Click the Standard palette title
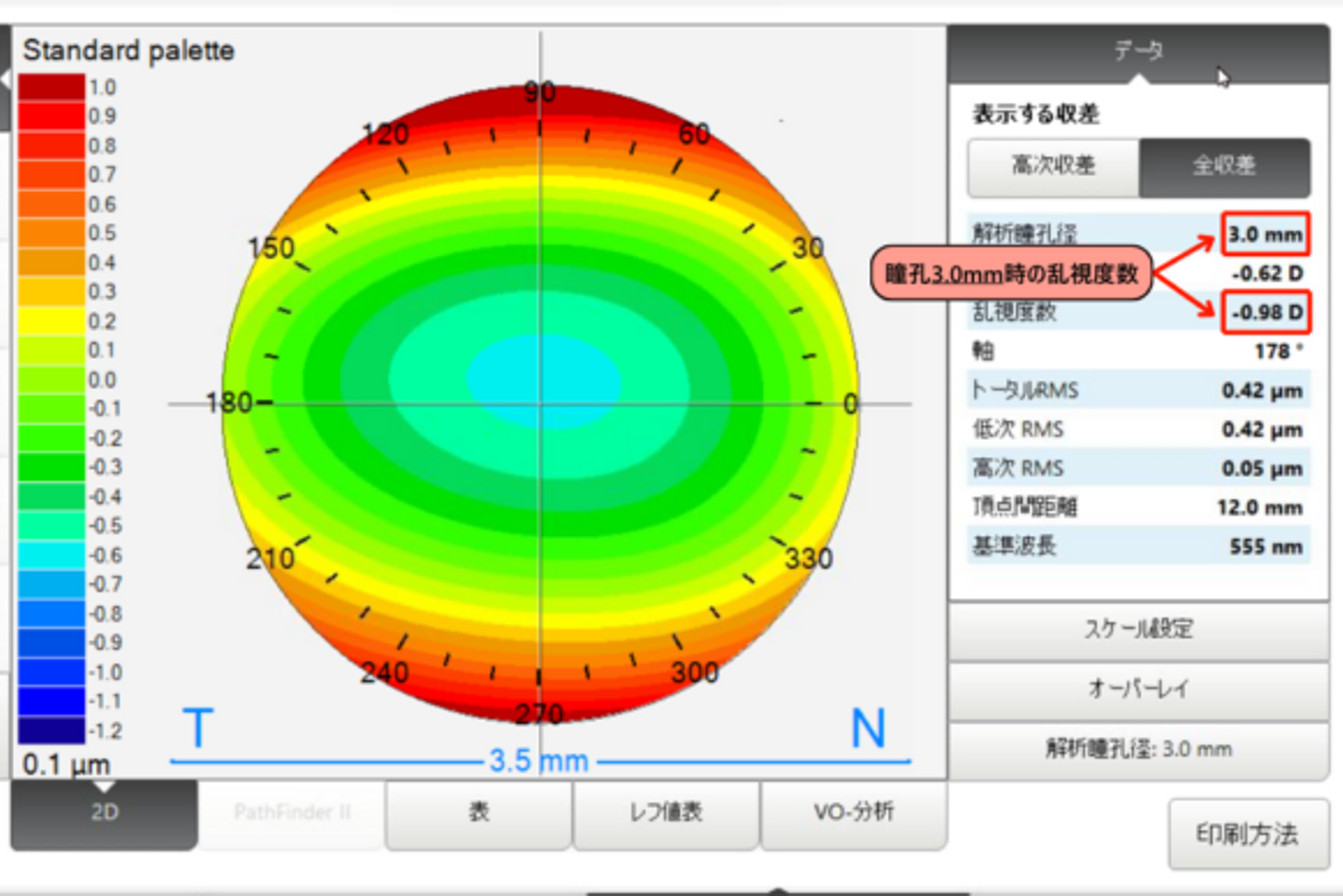Screen dimensions: 1343x896 point(129,50)
